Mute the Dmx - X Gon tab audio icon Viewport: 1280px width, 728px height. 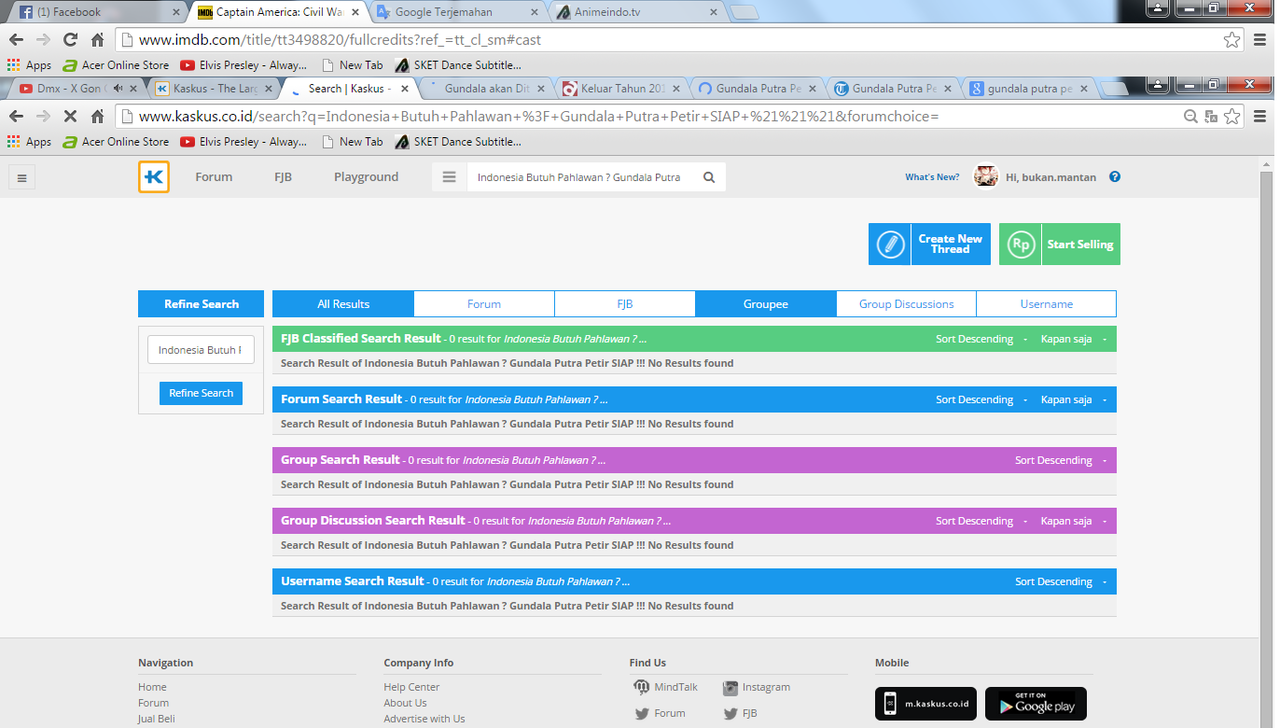pyautogui.click(x=118, y=89)
